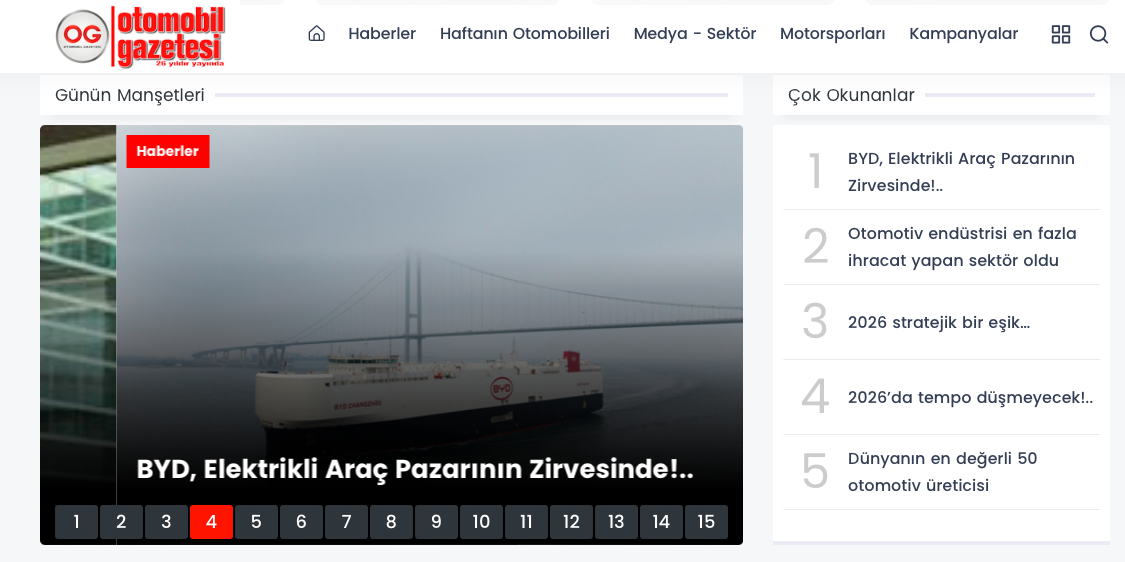1125x562 pixels.
Task: Open the grid menu icon
Action: (1060, 34)
